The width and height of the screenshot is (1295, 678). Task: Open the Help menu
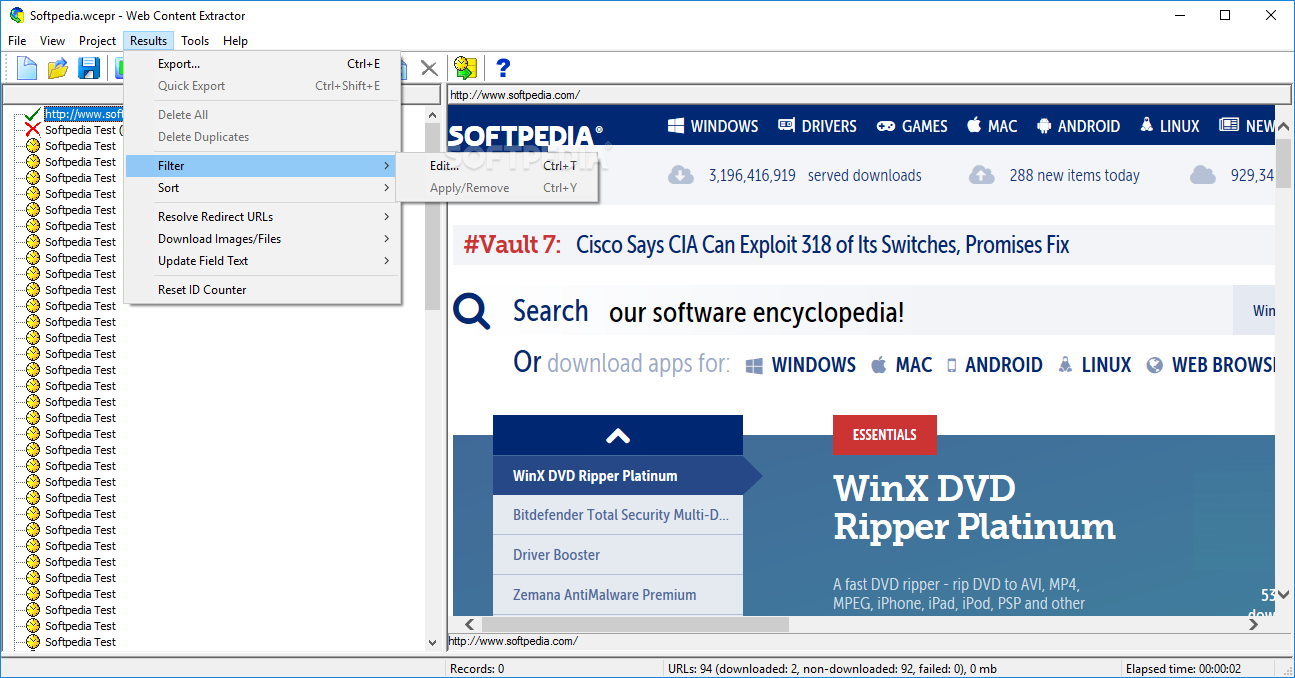235,41
